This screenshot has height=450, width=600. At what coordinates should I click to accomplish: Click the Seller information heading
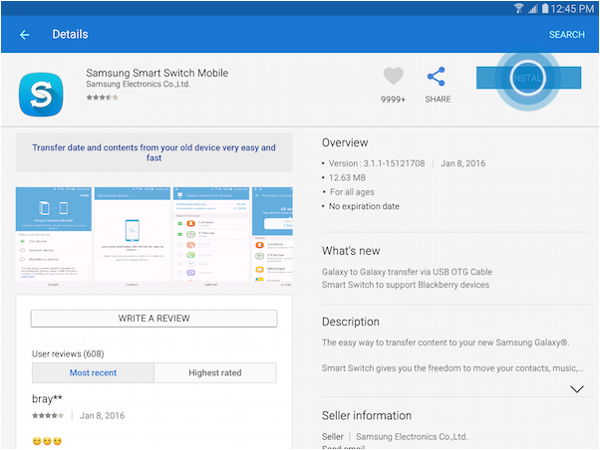pyautogui.click(x=367, y=416)
